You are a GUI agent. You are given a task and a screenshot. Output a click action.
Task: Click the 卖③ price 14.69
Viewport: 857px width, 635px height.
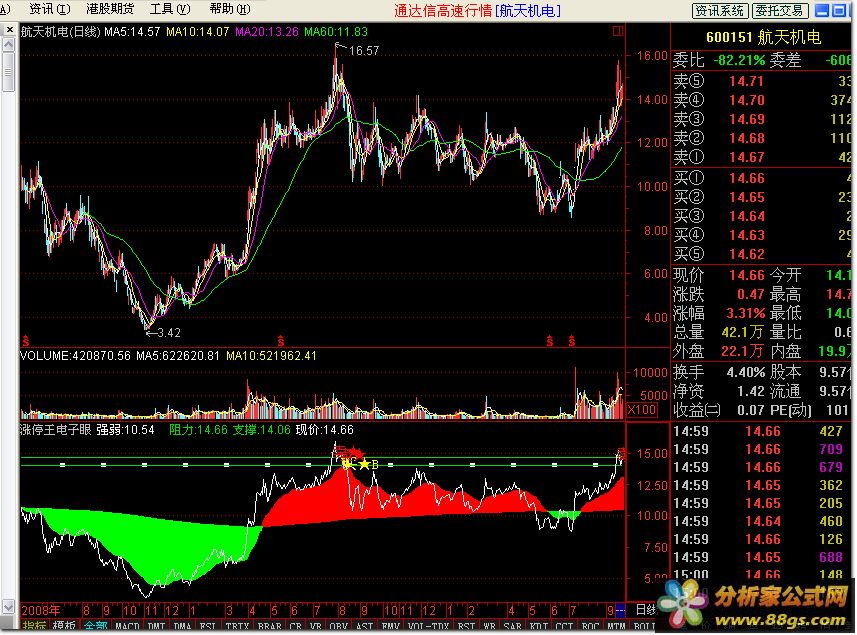(746, 119)
